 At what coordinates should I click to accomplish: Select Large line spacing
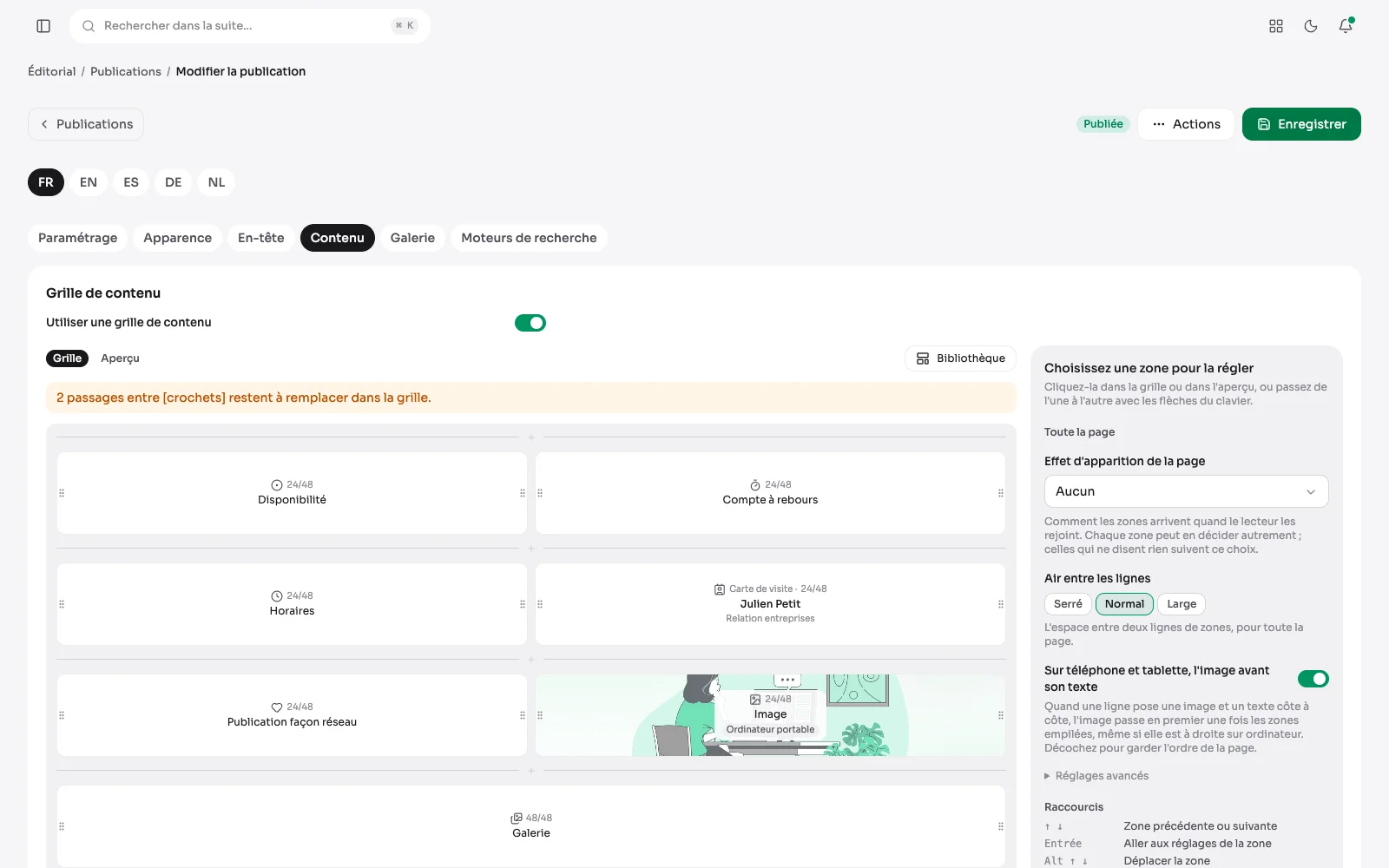click(x=1182, y=604)
